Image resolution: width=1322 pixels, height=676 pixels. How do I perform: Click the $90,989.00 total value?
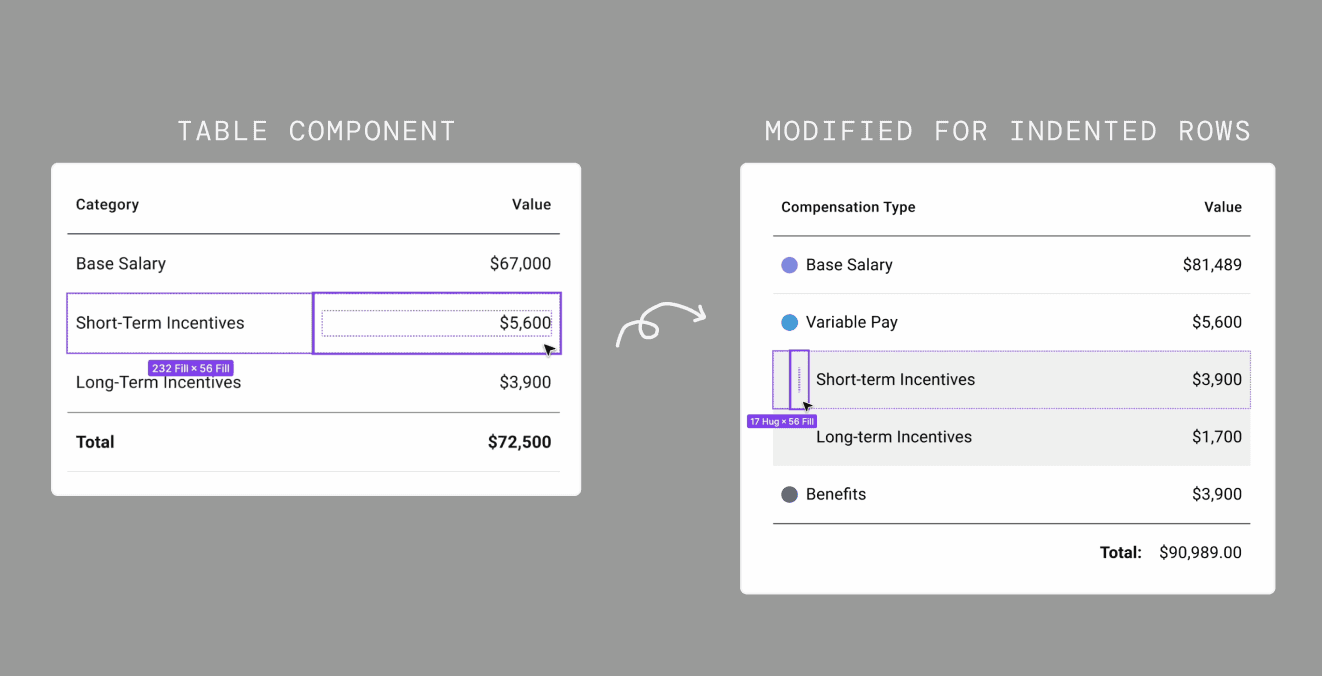click(1200, 552)
